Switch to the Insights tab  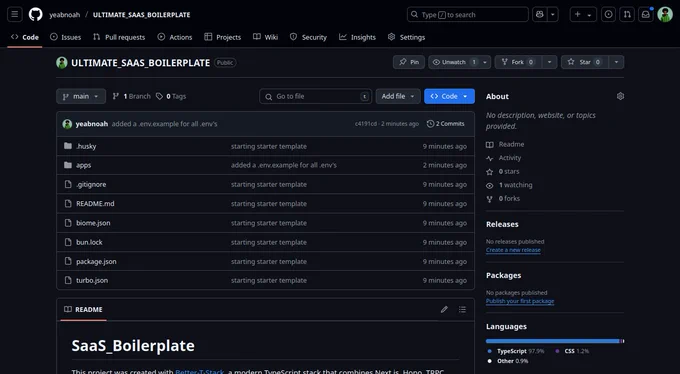[357, 37]
